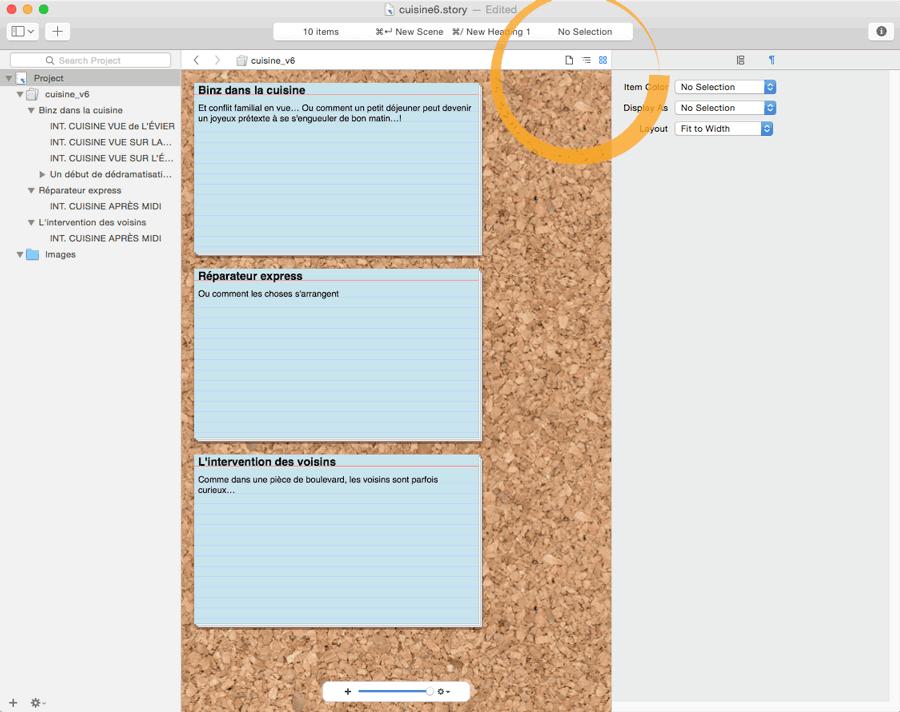This screenshot has height=712, width=900.
Task: Select INT. CUISINE VUE SUR LA… scene
Action: click(x=111, y=142)
